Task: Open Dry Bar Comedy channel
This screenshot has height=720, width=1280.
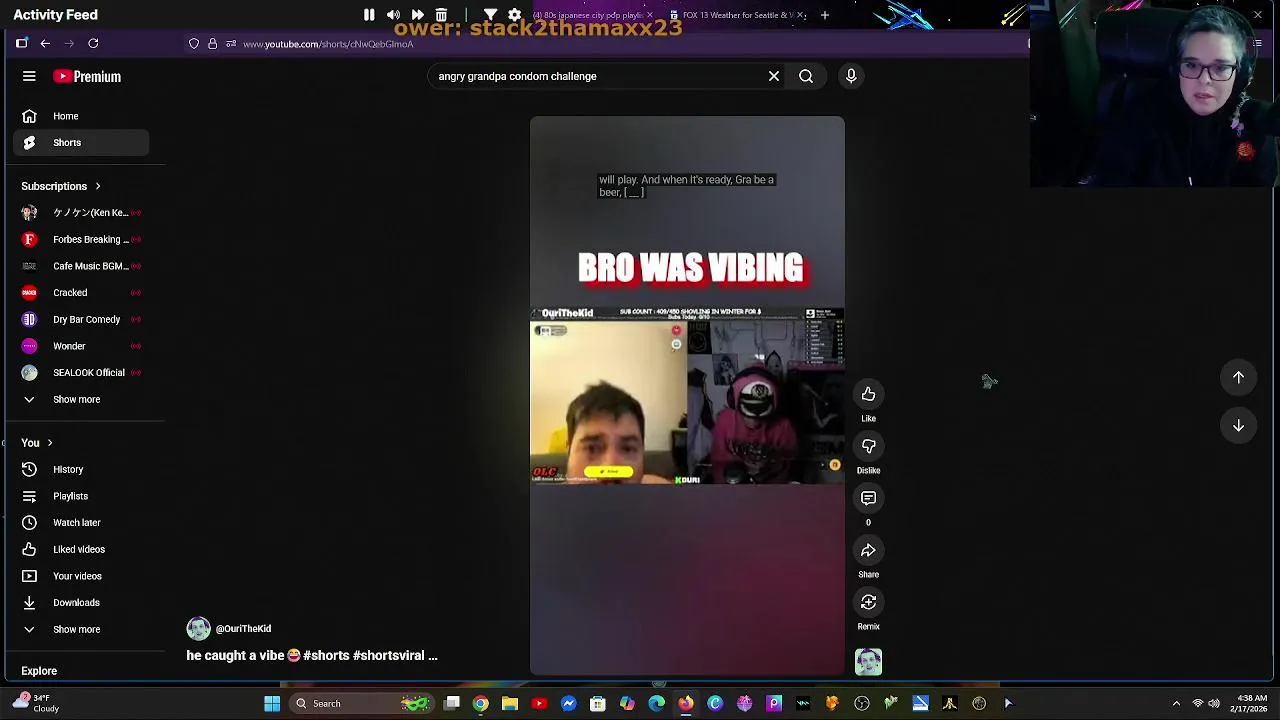Action: point(82,319)
